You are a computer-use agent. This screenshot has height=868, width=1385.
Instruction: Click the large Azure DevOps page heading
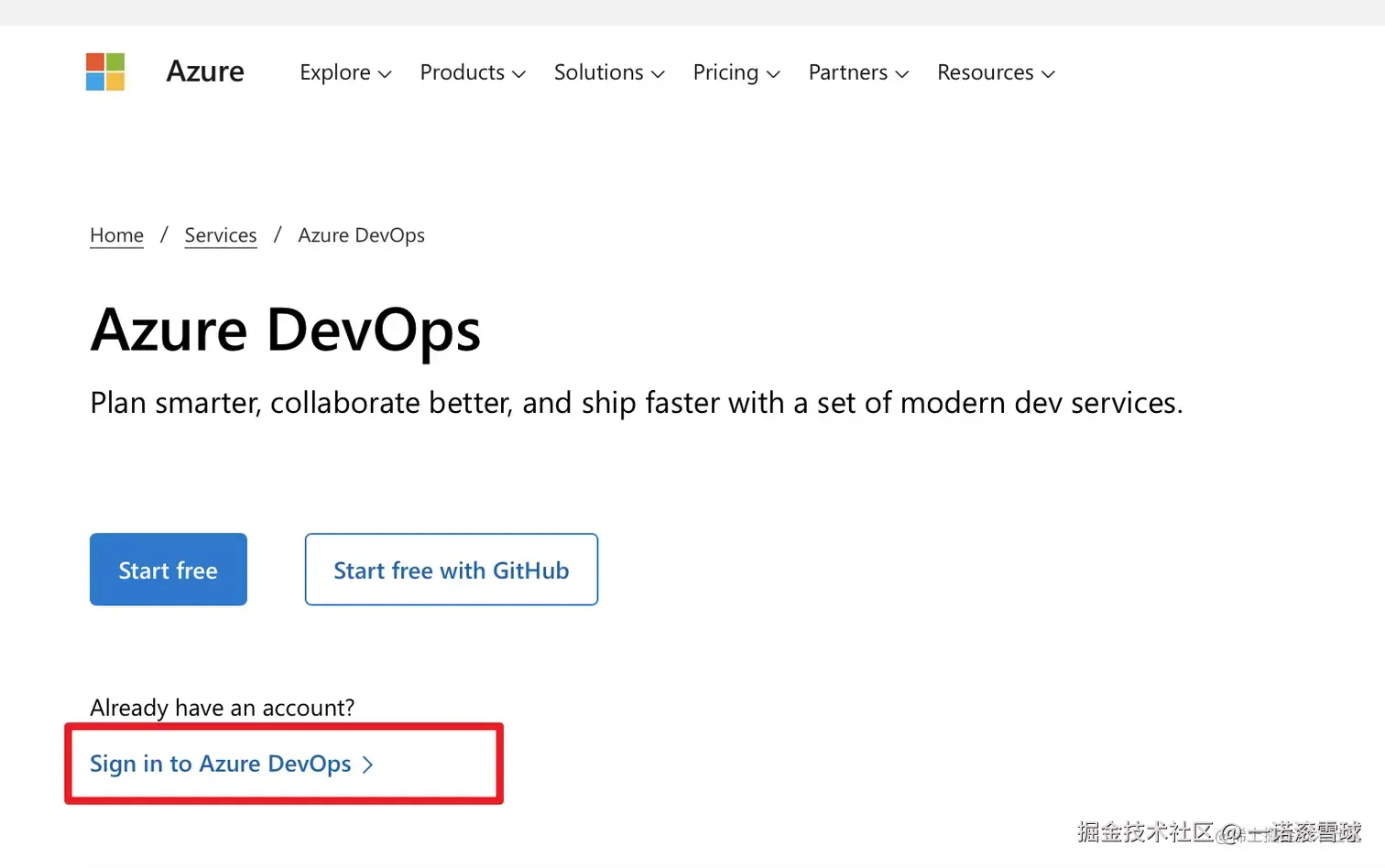pos(285,330)
